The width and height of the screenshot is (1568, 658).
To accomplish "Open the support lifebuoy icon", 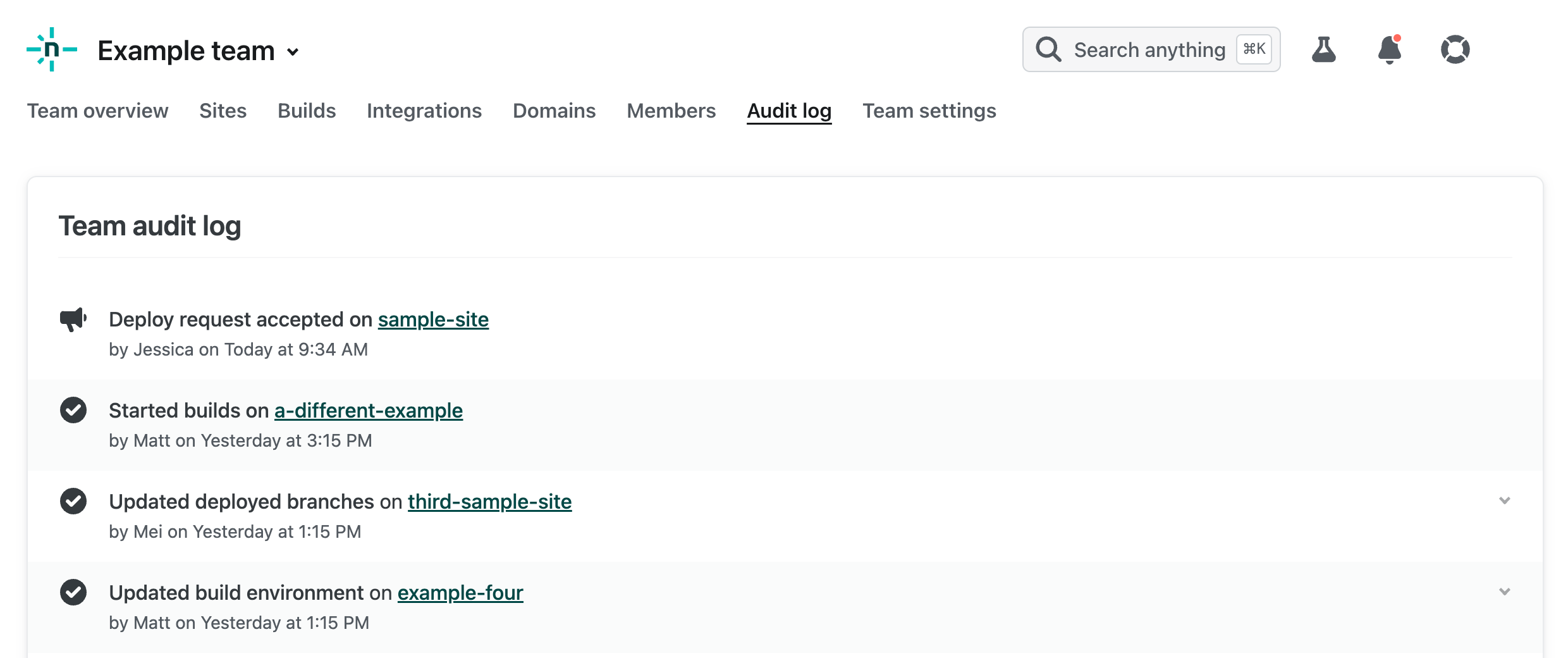I will point(1455,49).
